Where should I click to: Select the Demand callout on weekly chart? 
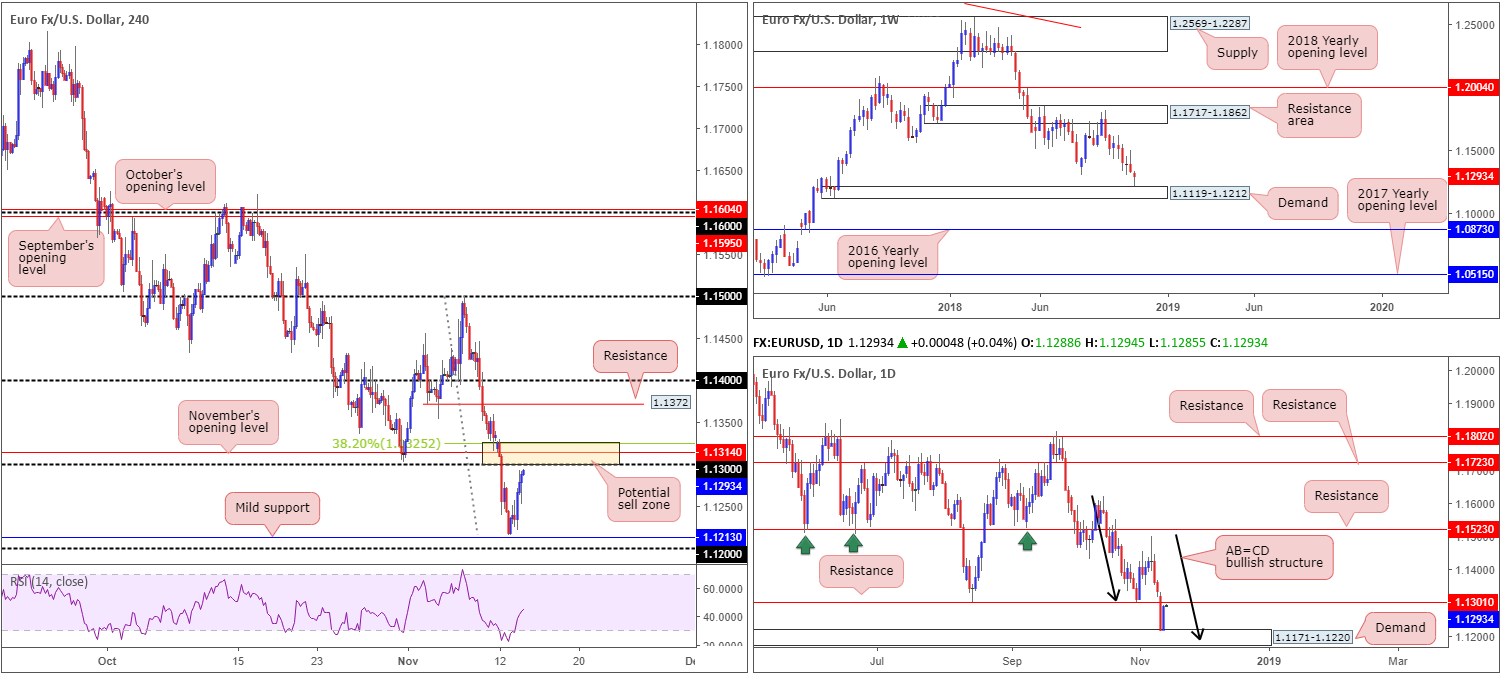pyautogui.click(x=1302, y=203)
